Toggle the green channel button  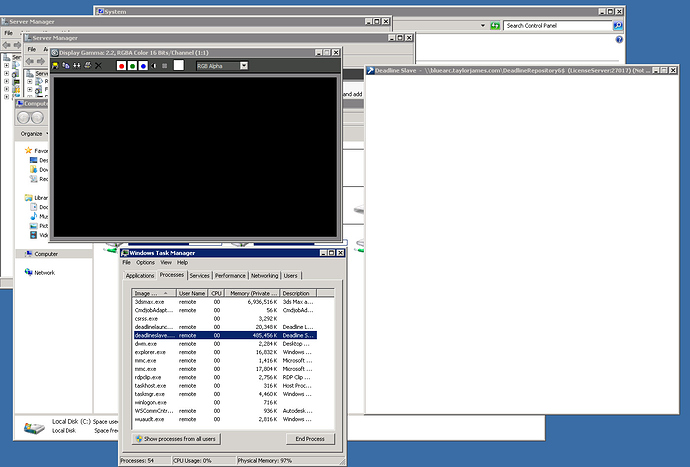point(132,66)
